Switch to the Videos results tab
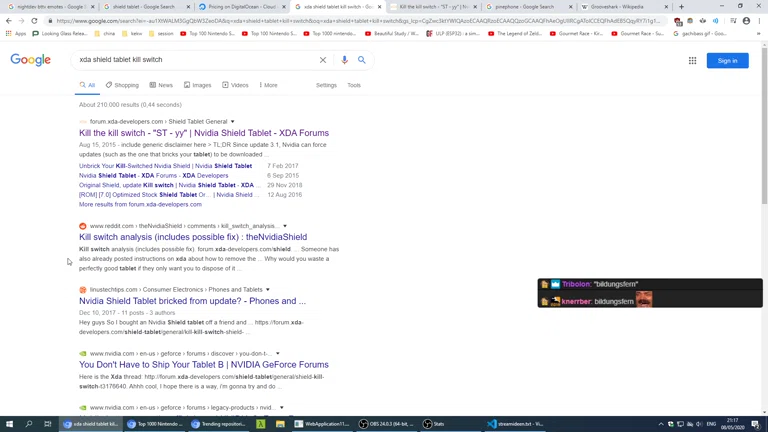 [236, 85]
